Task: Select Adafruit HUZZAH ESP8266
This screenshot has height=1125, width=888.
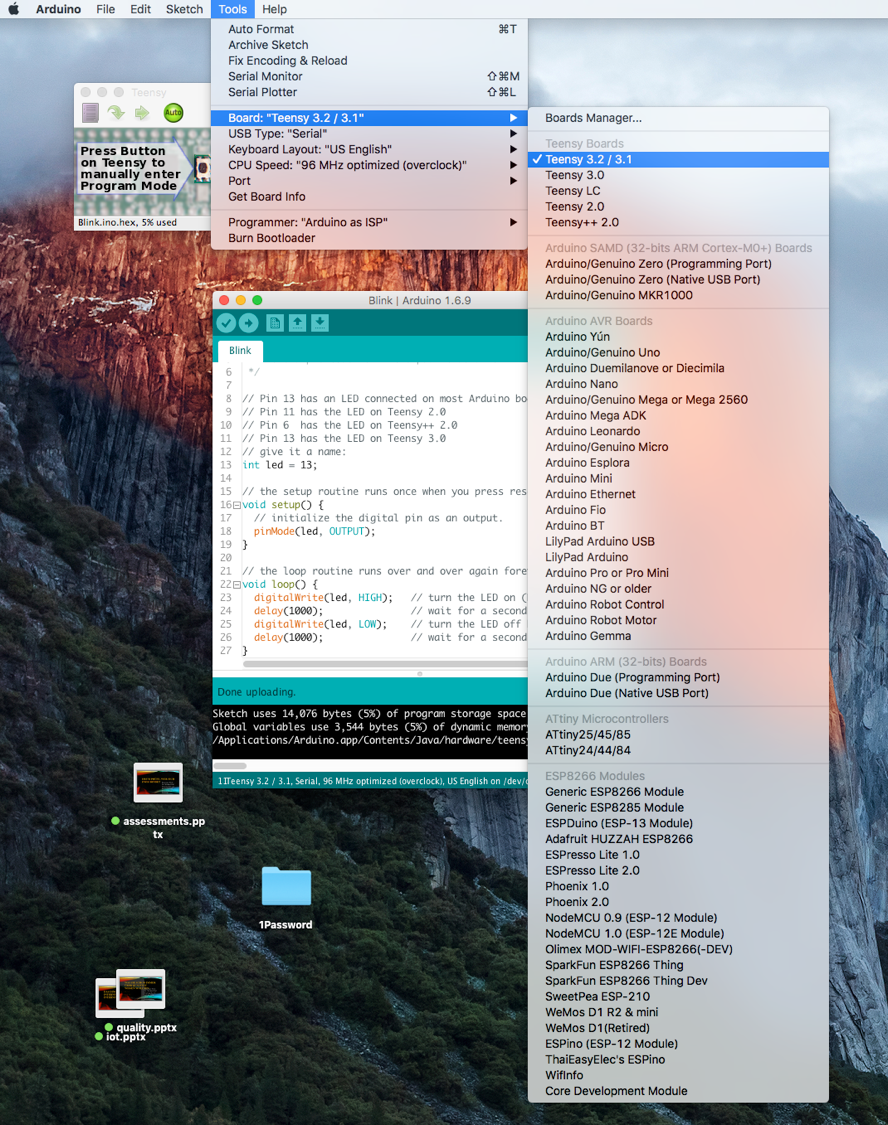Action: (x=679, y=839)
